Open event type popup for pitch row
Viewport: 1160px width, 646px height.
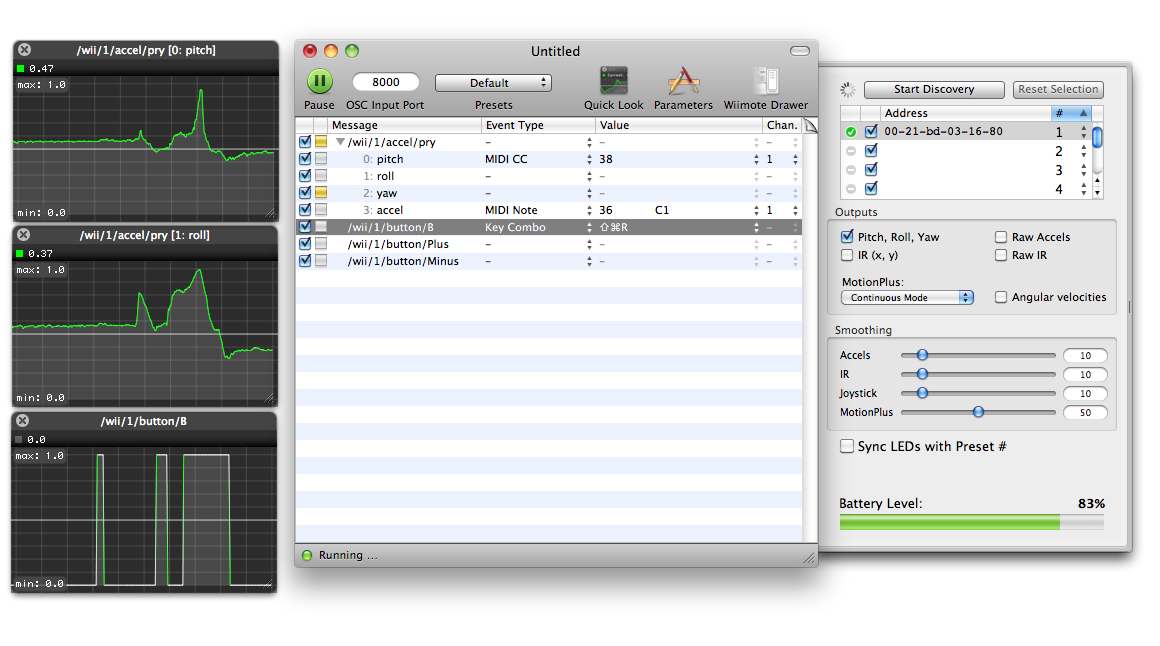click(590, 159)
